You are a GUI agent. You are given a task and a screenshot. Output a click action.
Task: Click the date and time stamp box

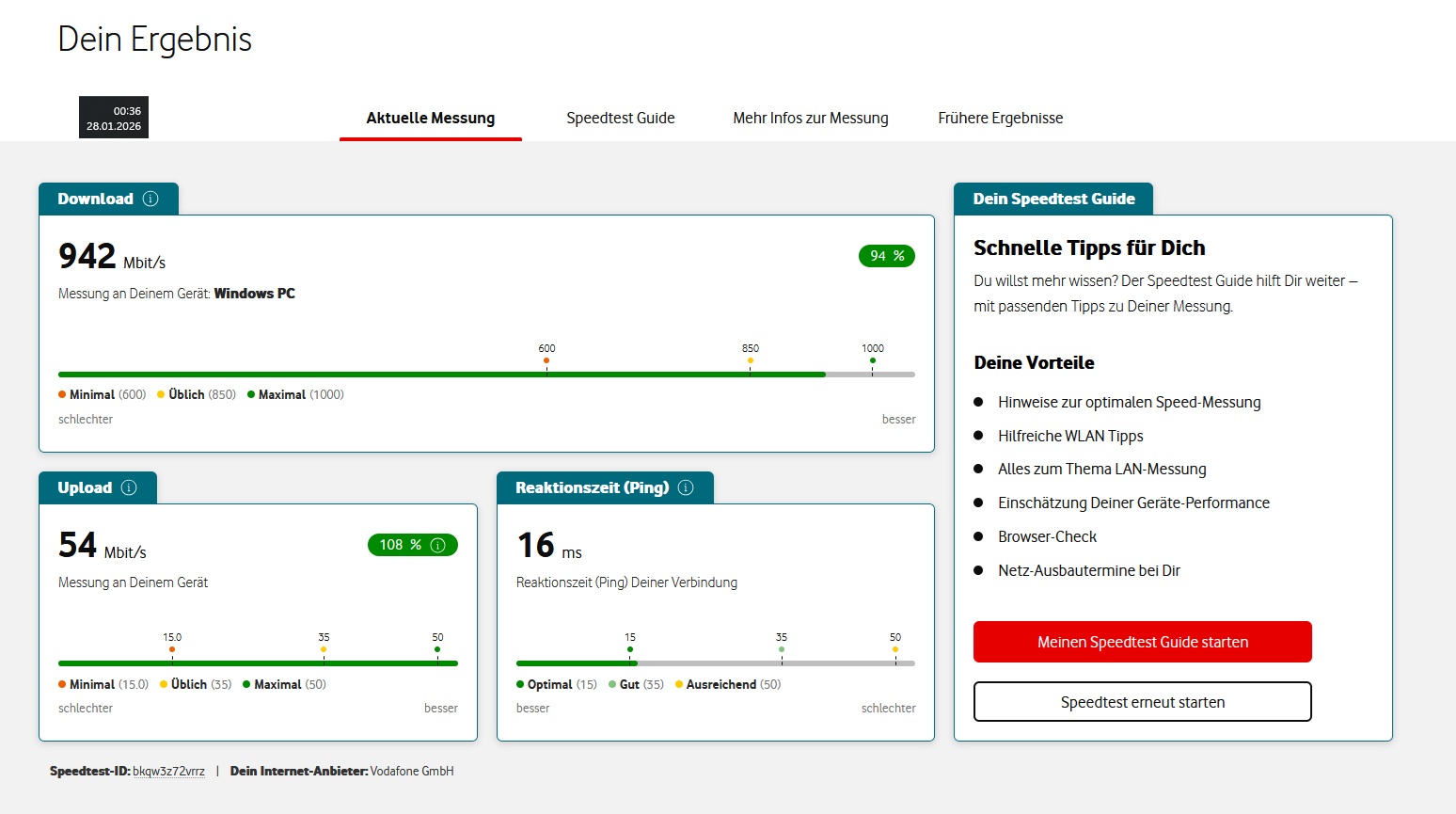114,118
